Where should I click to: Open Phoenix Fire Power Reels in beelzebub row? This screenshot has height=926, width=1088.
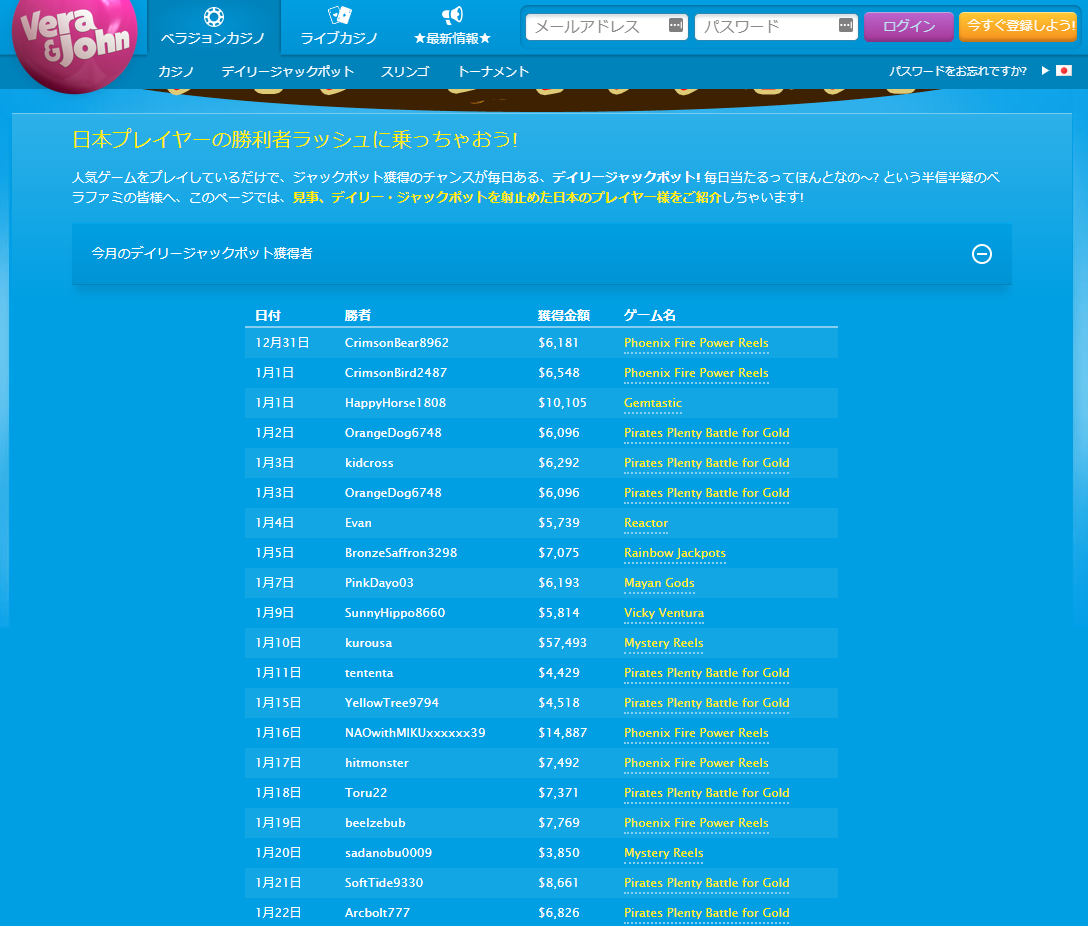pos(696,823)
